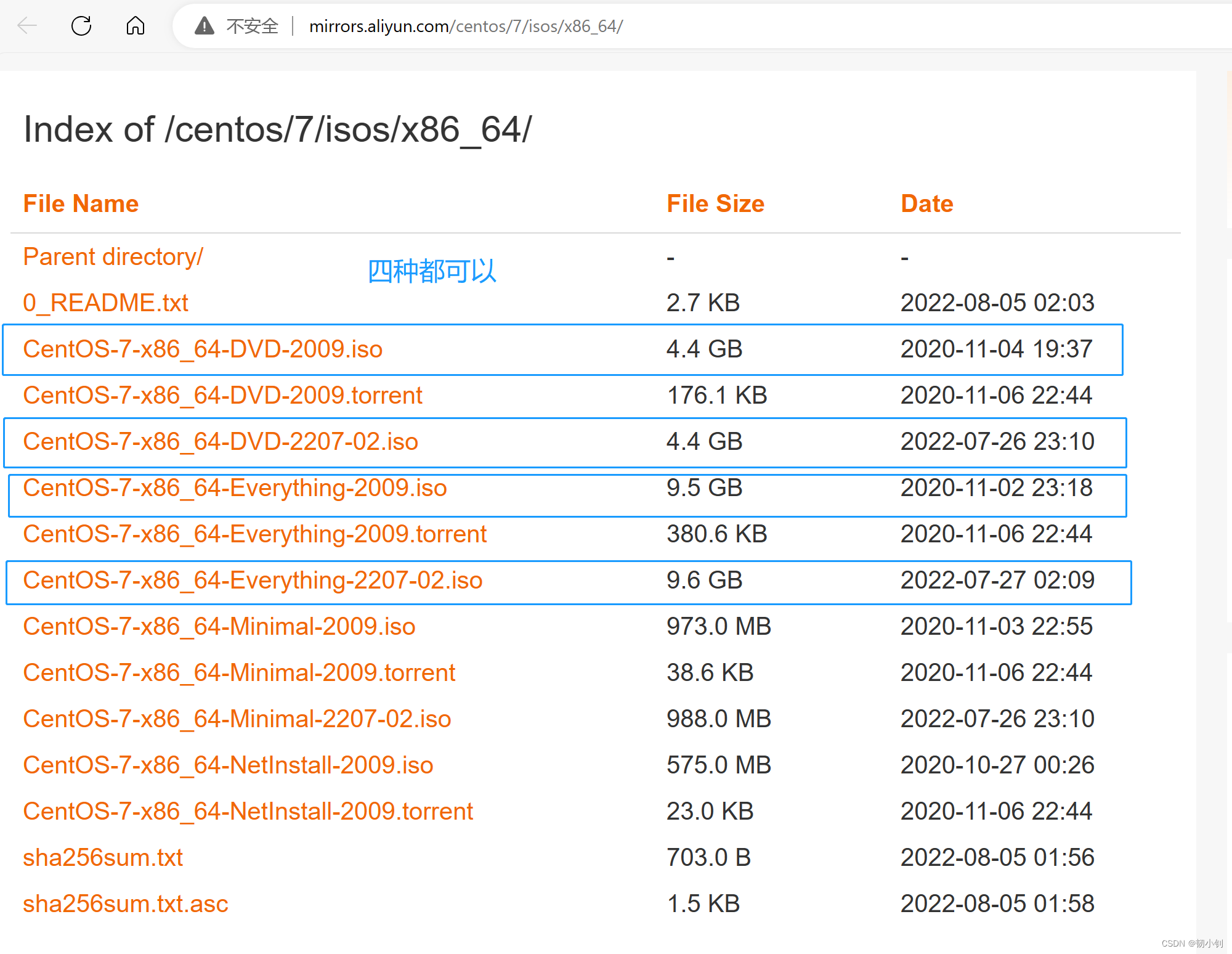Download Minimal-2009.torrent file
Viewport: 1232px width, 954px height.
pyautogui.click(x=239, y=672)
